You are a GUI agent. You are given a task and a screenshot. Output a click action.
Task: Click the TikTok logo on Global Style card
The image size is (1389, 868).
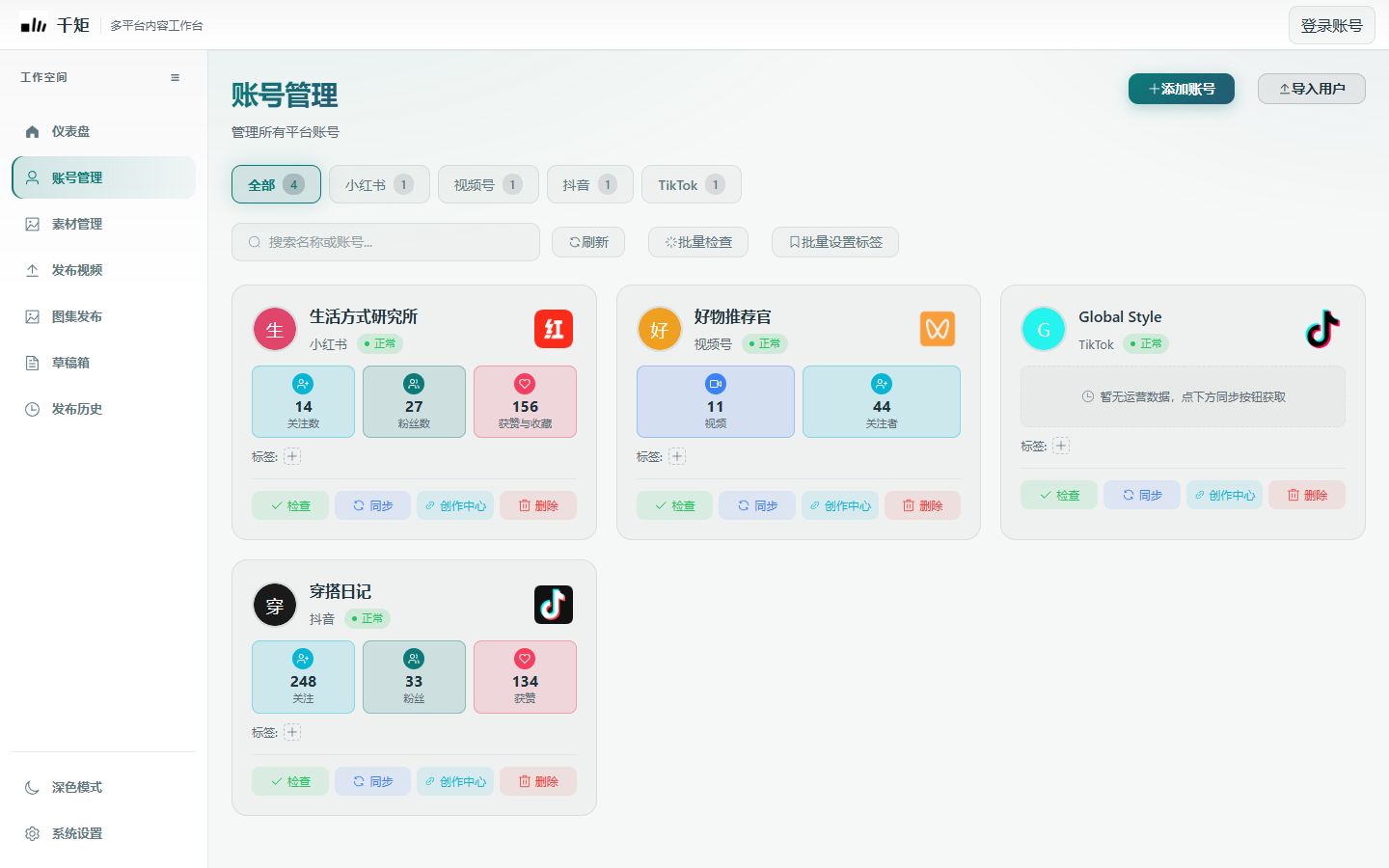pos(1322,329)
